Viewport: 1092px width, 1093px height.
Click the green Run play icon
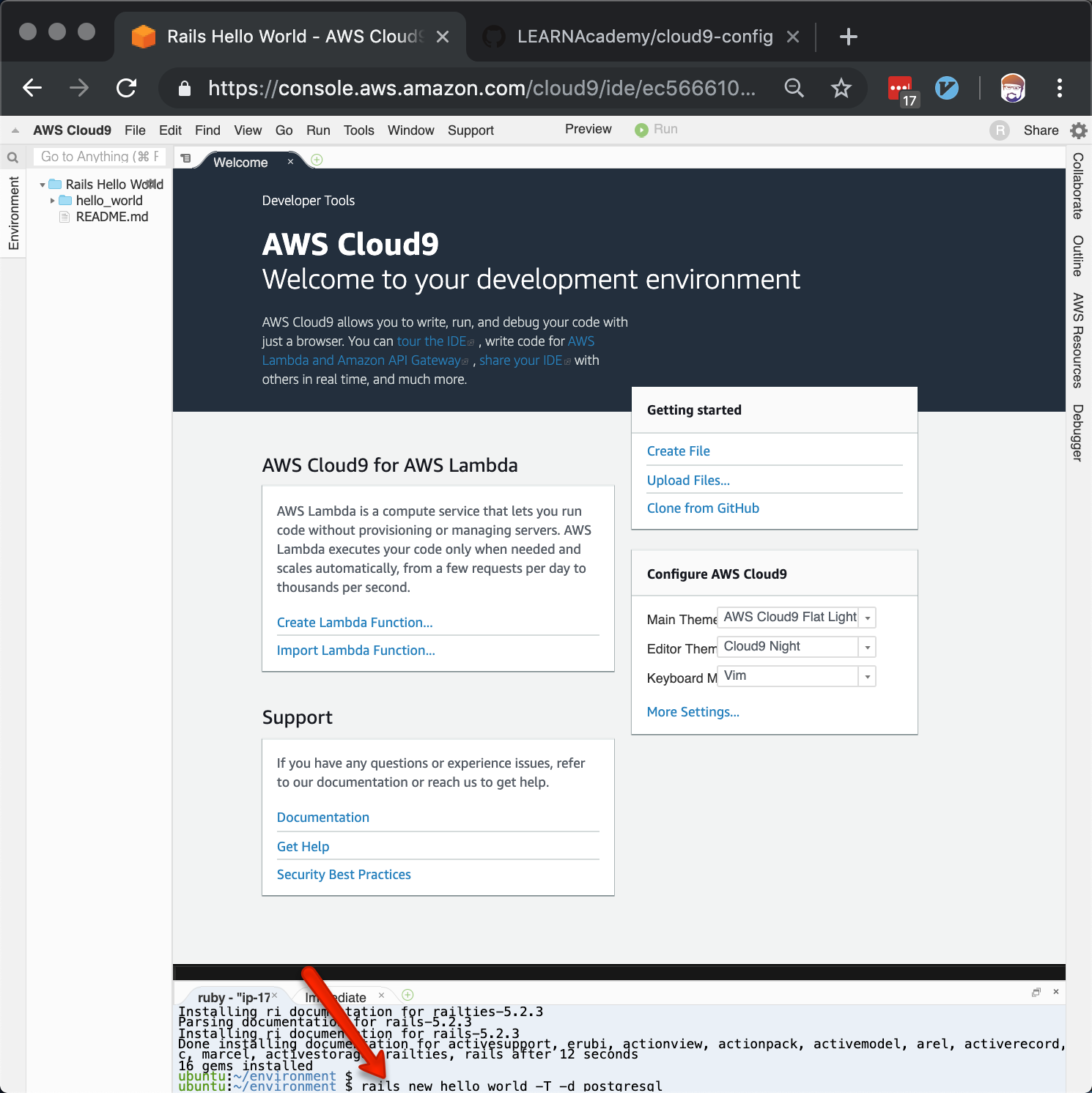[641, 130]
